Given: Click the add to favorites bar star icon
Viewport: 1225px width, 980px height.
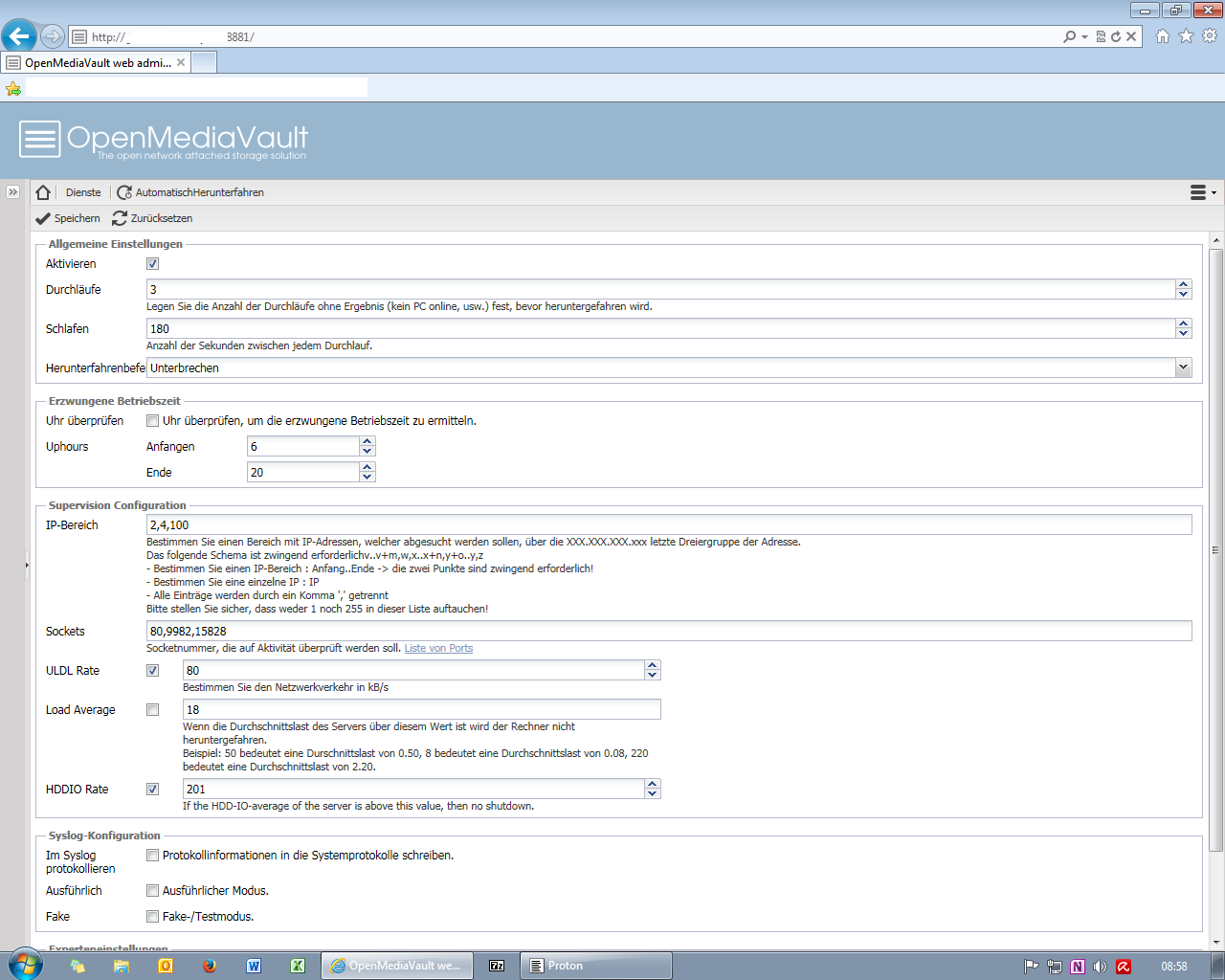Looking at the screenshot, I should (13, 88).
